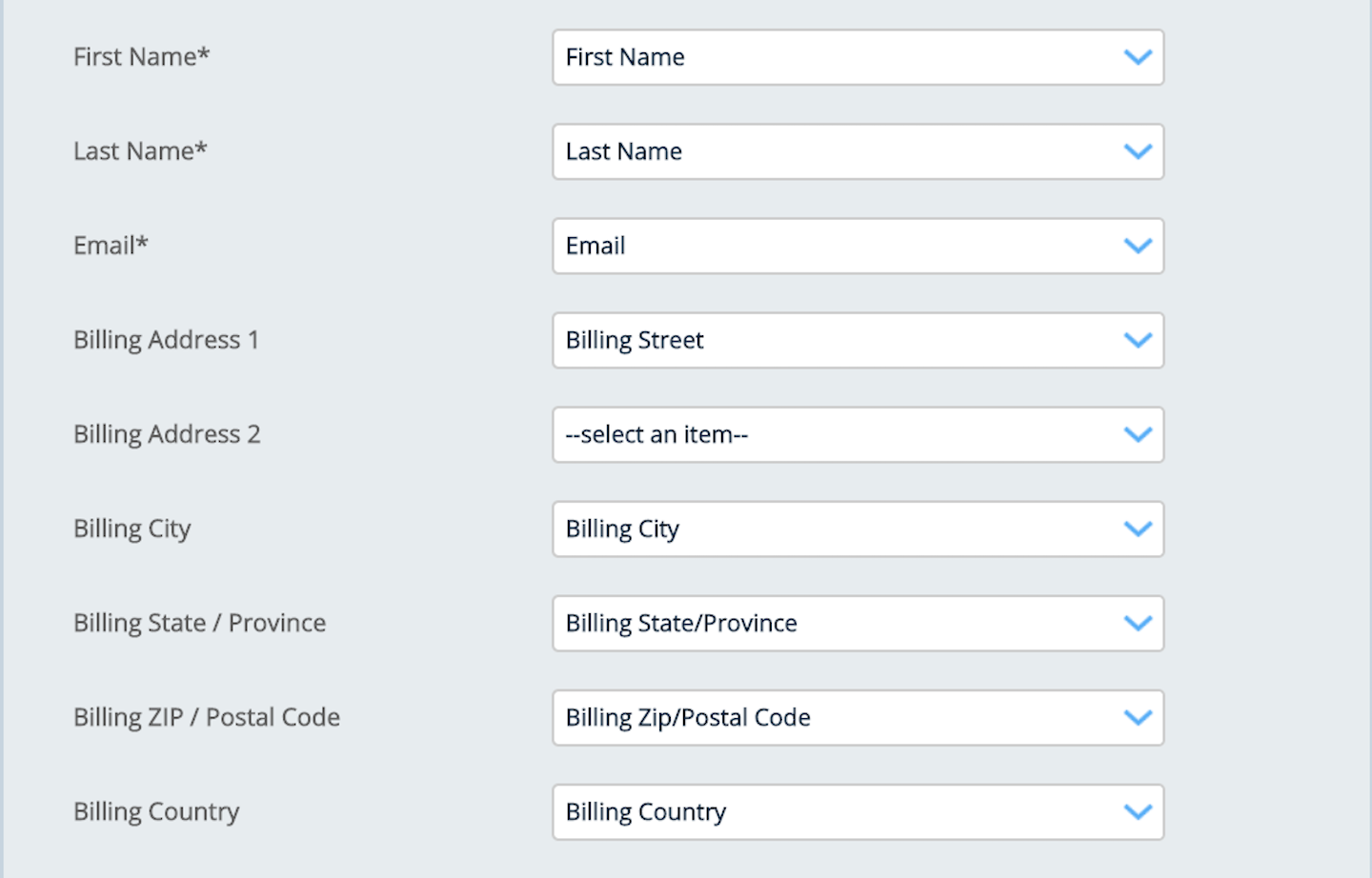Click the Billing ZIP / Postal Code label
The image size is (1372, 878).
pos(207,716)
